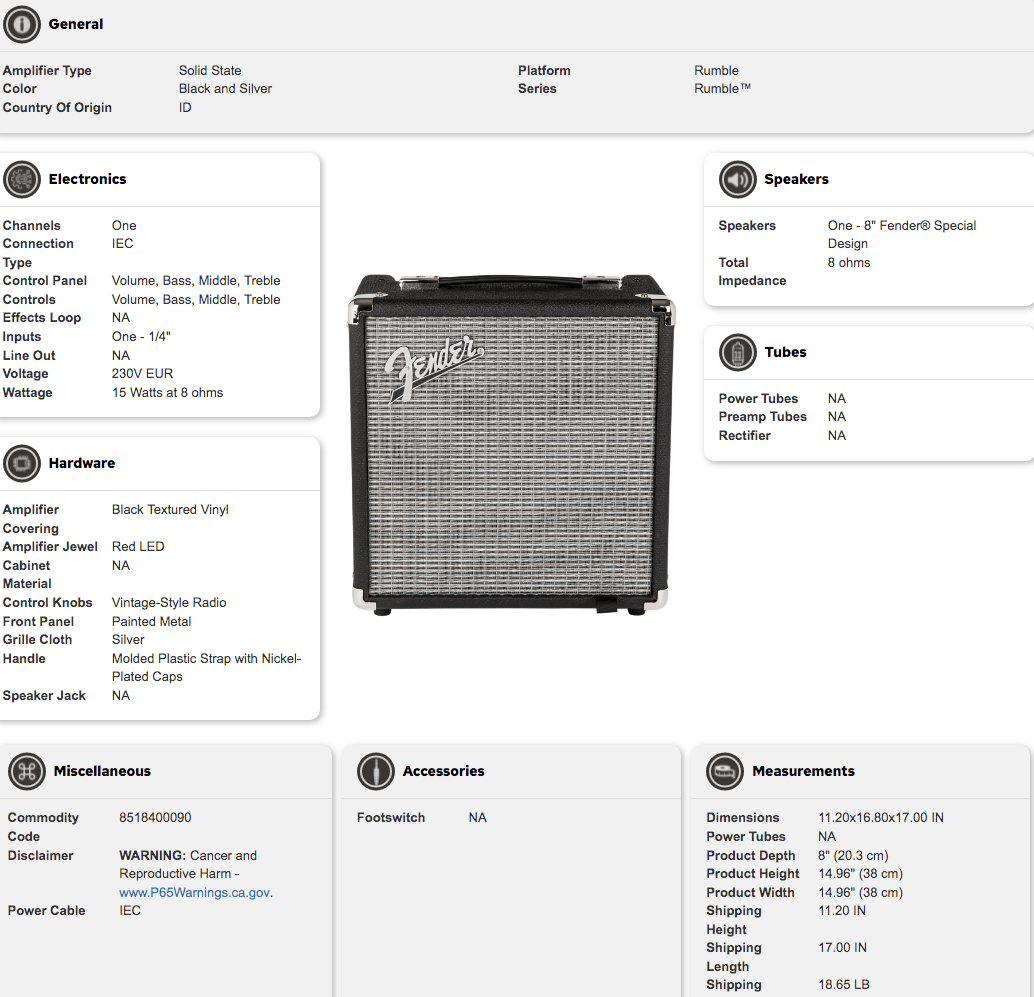The height and width of the screenshot is (997, 1034).
Task: Select '15 Watts at 8 ohms' wattage value
Action: tap(167, 392)
